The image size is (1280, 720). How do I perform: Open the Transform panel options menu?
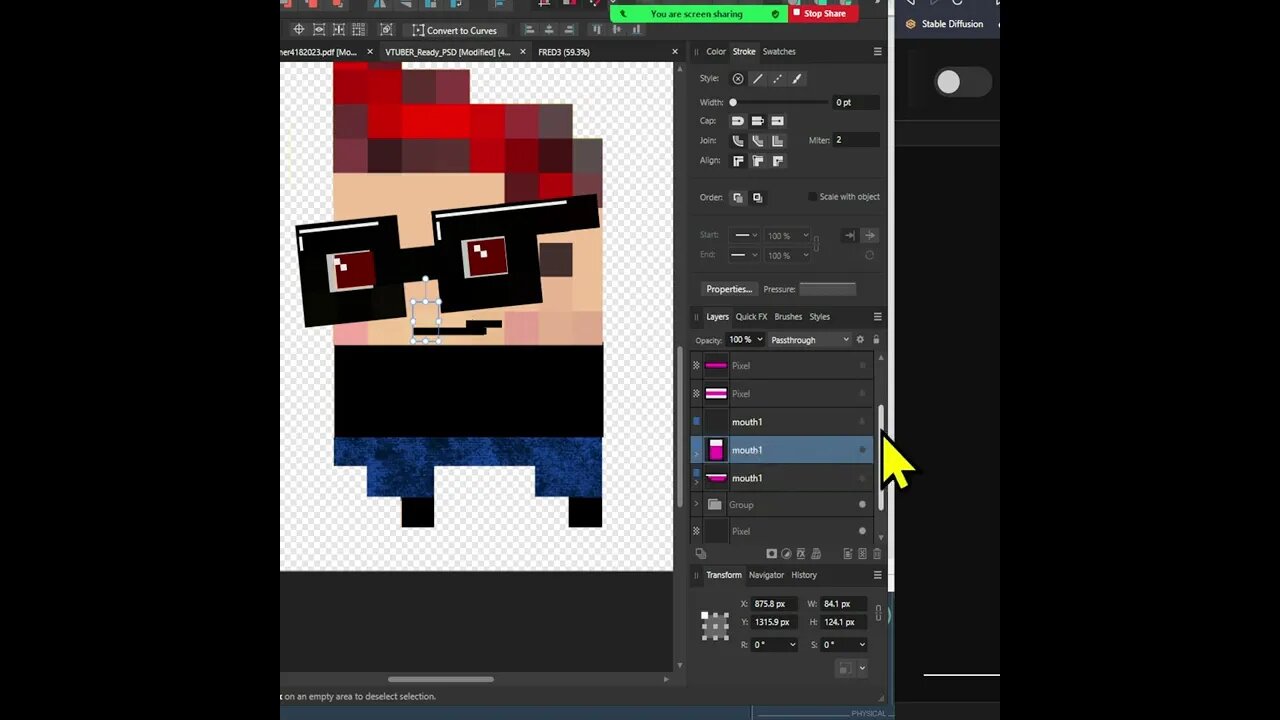pos(877,575)
